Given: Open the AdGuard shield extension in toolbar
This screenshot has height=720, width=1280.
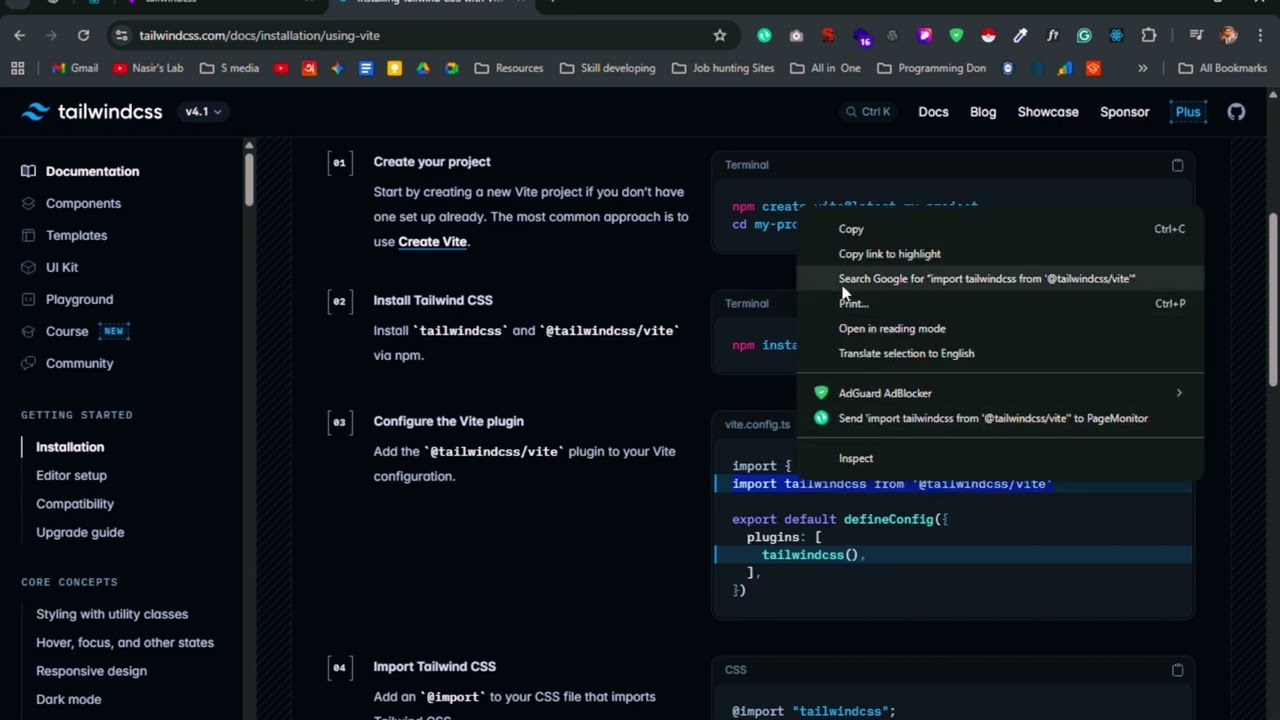Looking at the screenshot, I should point(956,35).
